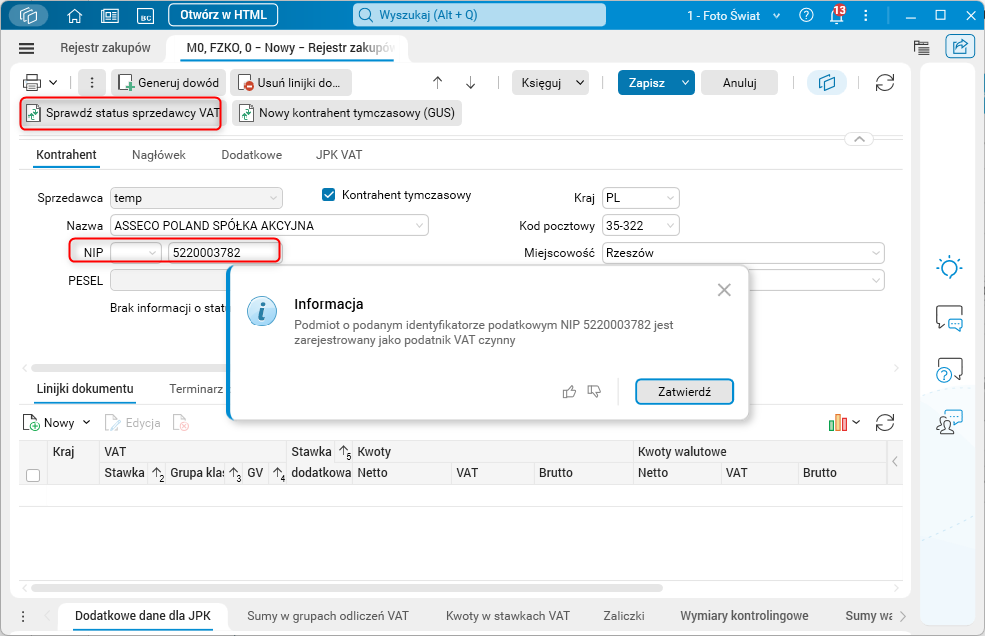Screen dimensions: 985x636
Task: Switch to Zaliczki tab
Action: 624,616
